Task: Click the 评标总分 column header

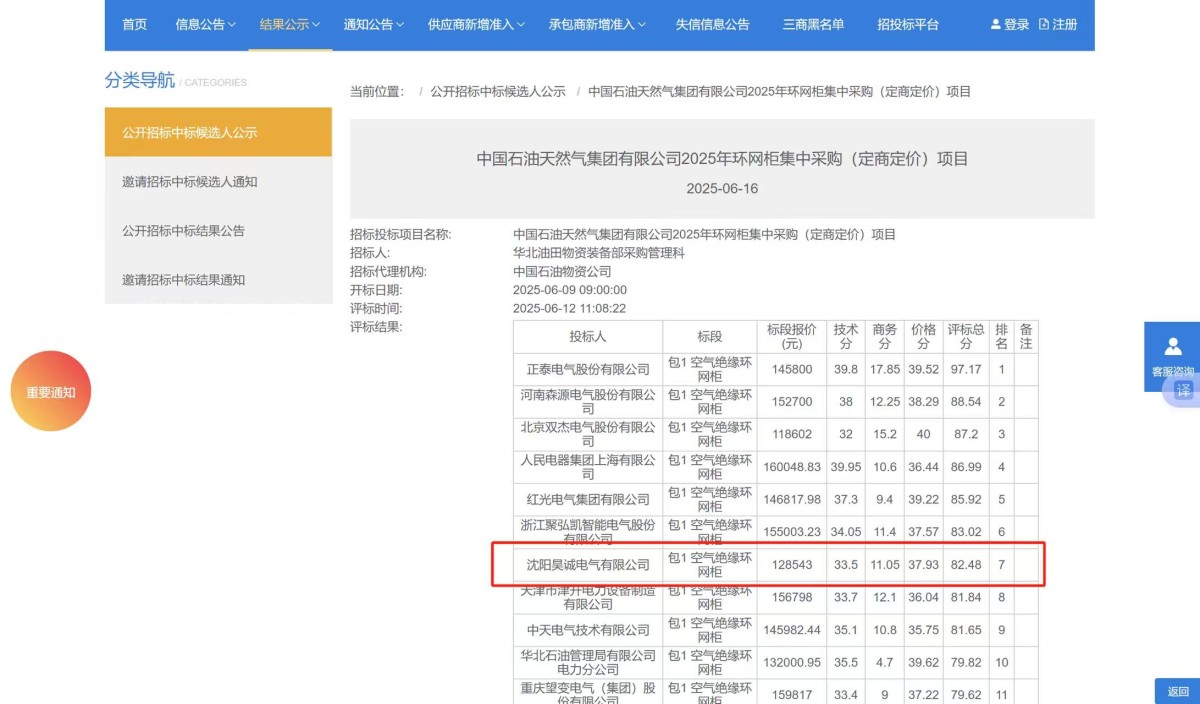Action: coord(966,337)
